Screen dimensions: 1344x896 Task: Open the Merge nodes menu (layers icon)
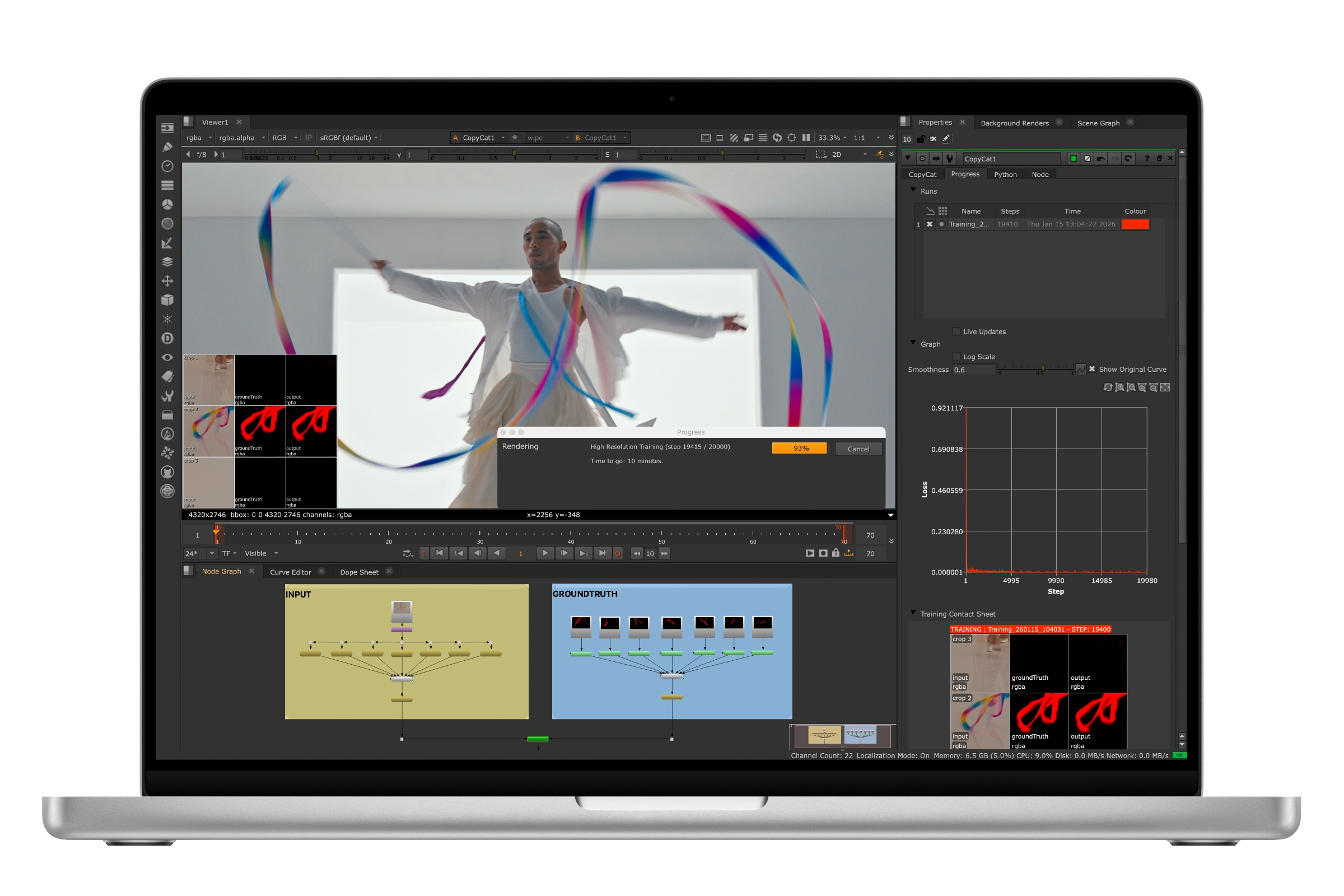click(x=167, y=262)
